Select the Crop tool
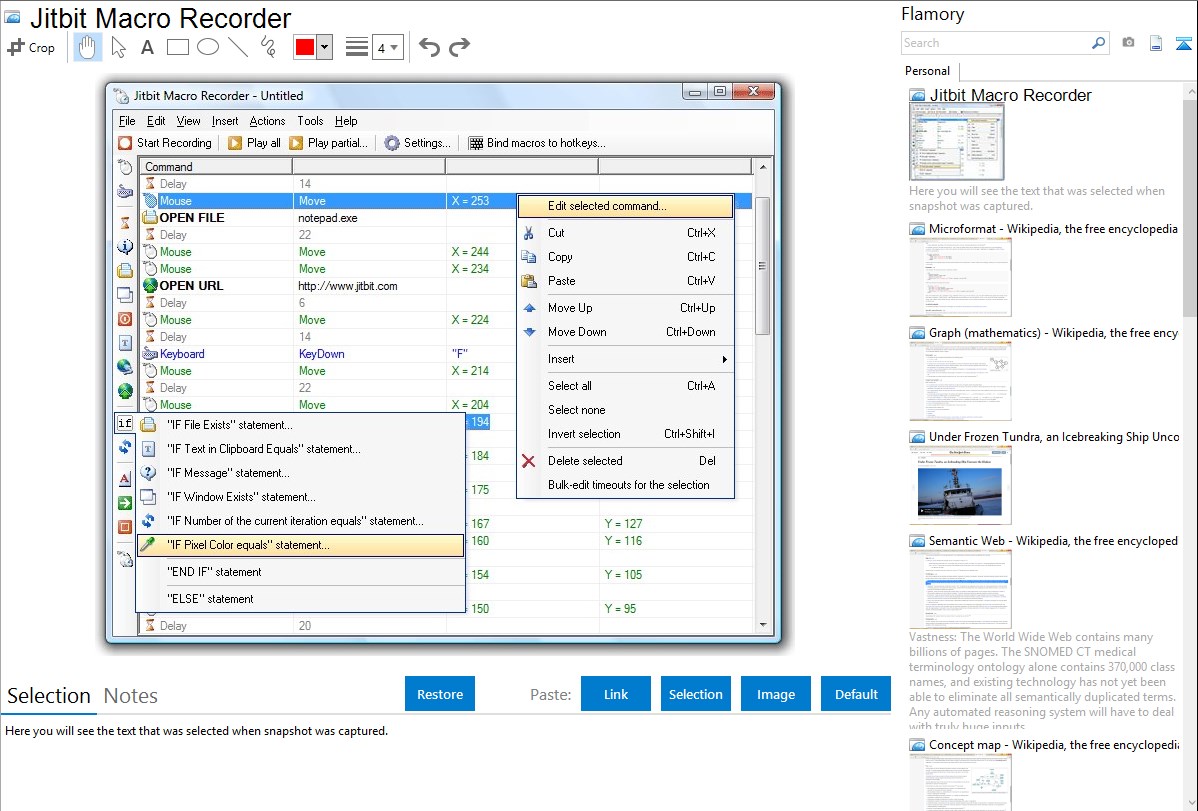Image resolution: width=1198 pixels, height=811 pixels. (x=31, y=46)
